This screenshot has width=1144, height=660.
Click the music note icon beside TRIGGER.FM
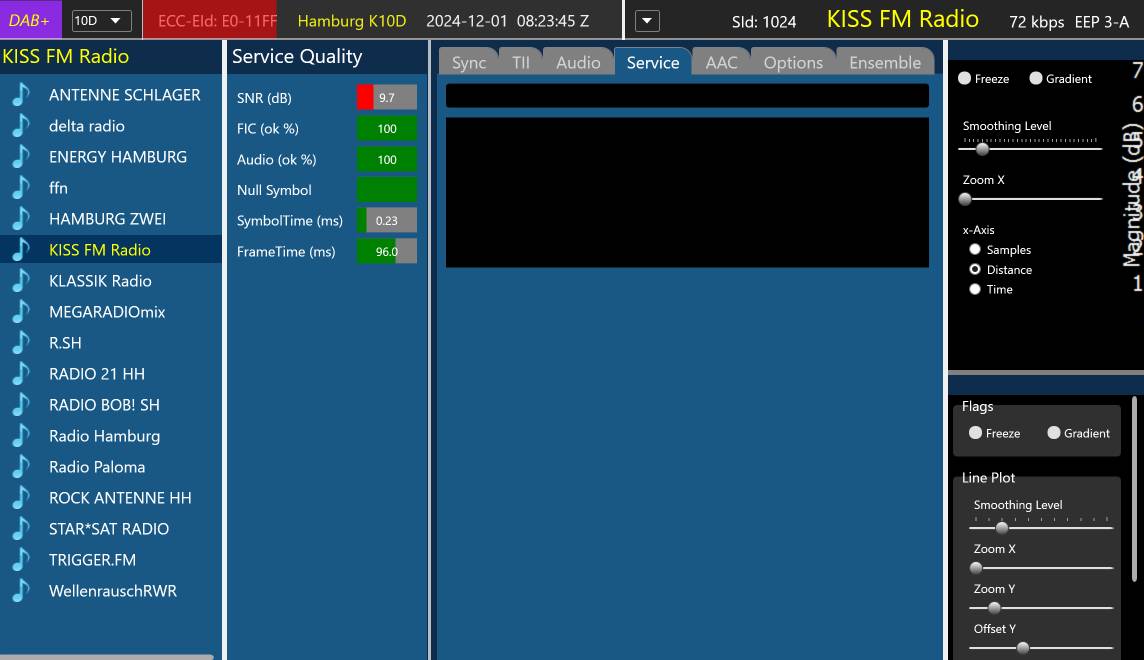21,560
